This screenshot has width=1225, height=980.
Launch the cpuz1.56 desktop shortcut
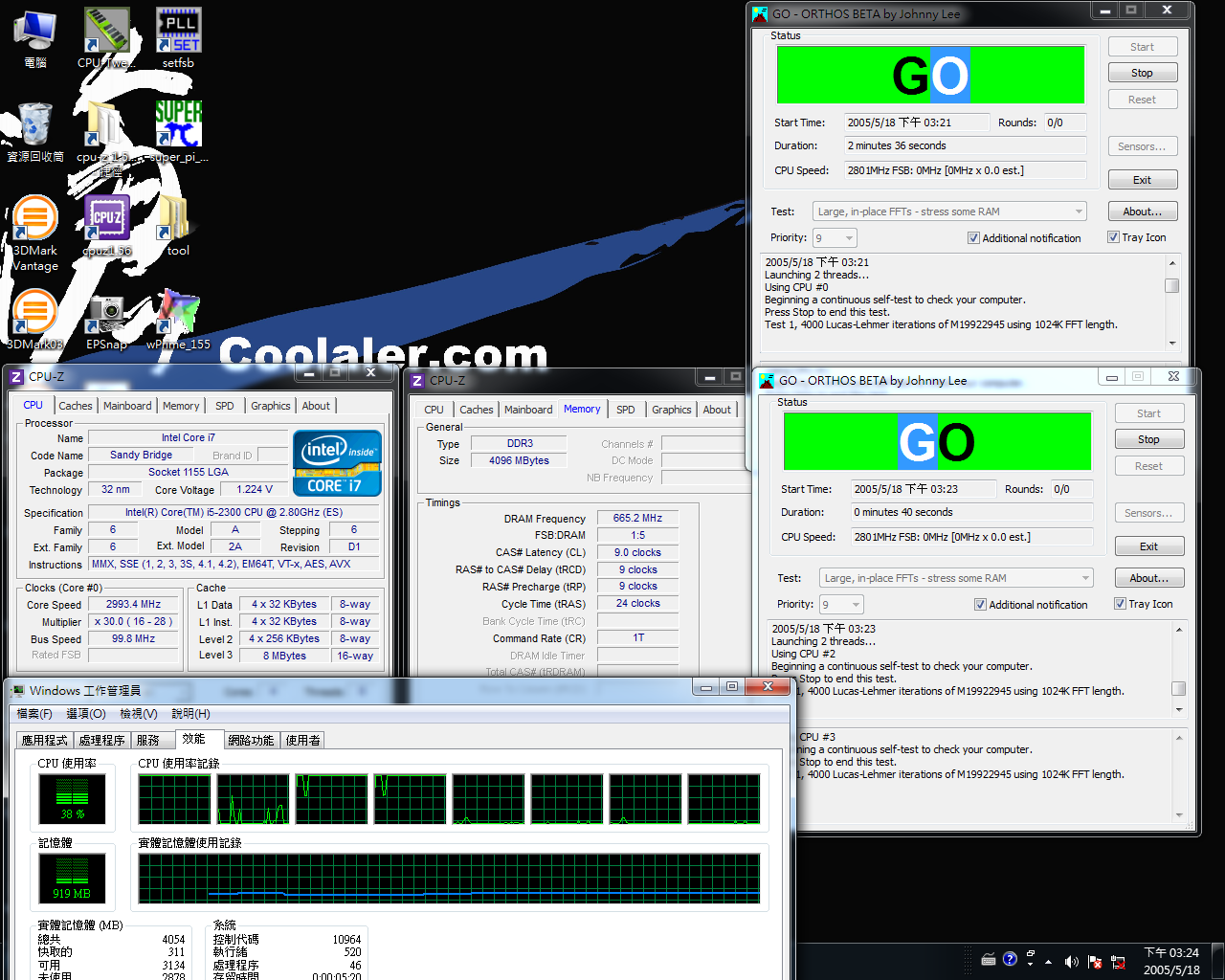tap(106, 226)
